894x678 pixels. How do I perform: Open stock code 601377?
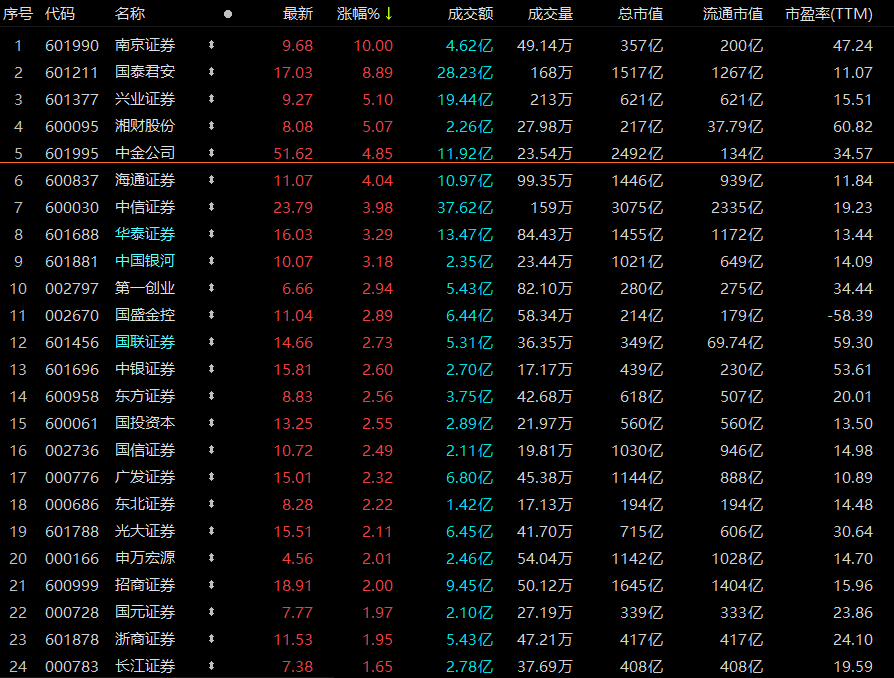click(x=72, y=99)
